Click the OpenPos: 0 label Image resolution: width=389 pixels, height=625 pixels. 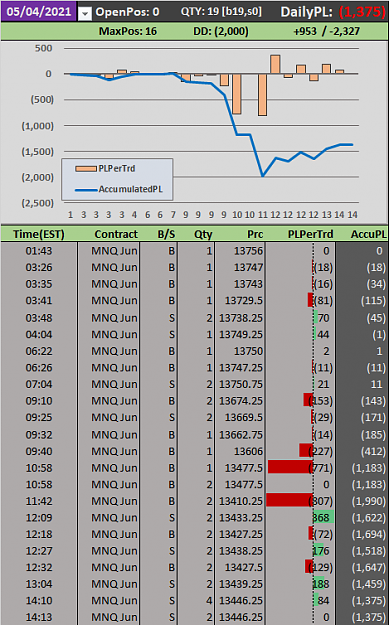coord(127,12)
